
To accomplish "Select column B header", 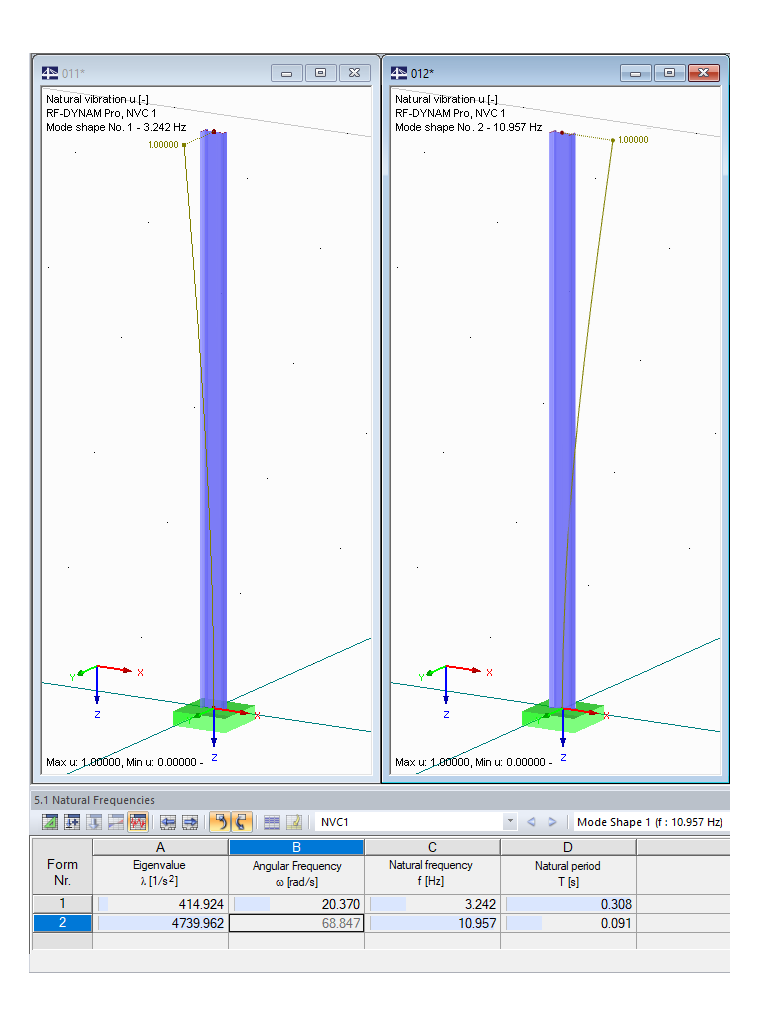I will 296,847.
